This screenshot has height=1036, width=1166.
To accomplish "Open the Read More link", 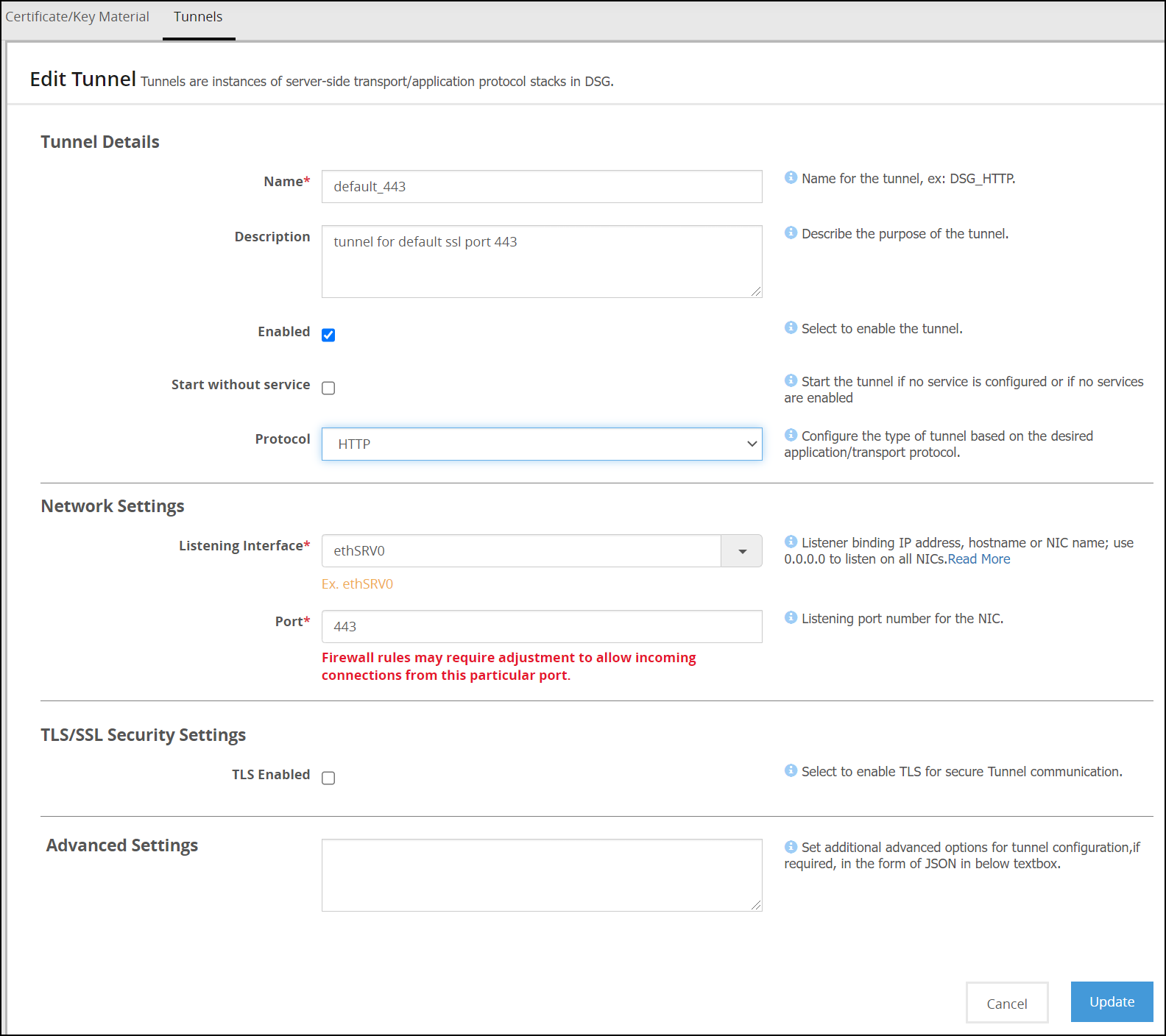I will click(x=978, y=559).
